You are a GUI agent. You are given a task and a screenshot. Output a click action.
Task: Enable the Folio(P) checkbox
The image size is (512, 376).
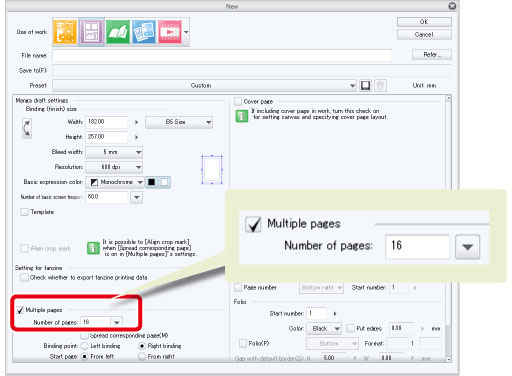coord(243,343)
